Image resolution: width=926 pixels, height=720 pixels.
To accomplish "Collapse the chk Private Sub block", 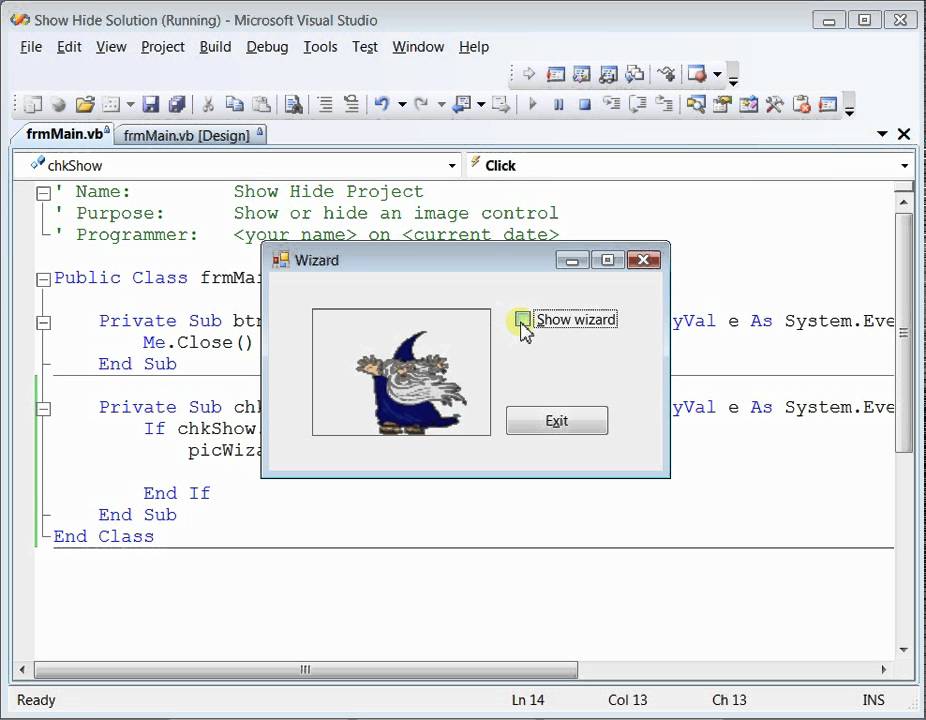I will [43, 409].
